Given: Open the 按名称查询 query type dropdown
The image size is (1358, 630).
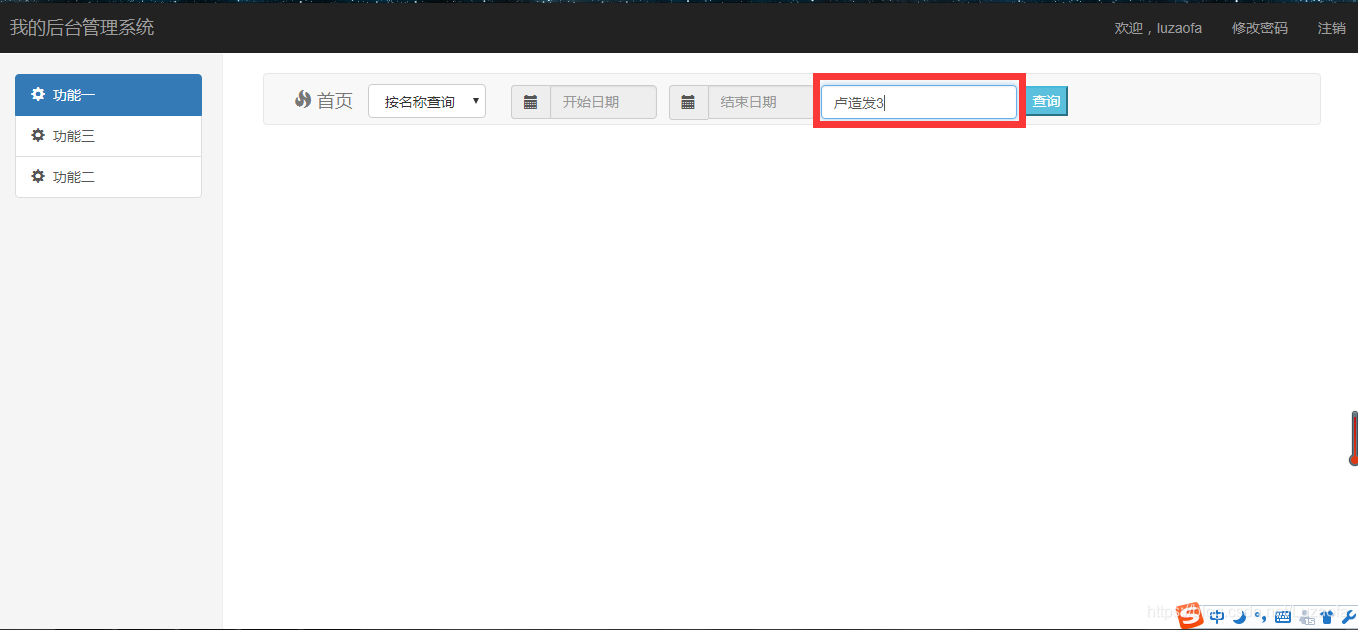Looking at the screenshot, I should [x=427, y=101].
